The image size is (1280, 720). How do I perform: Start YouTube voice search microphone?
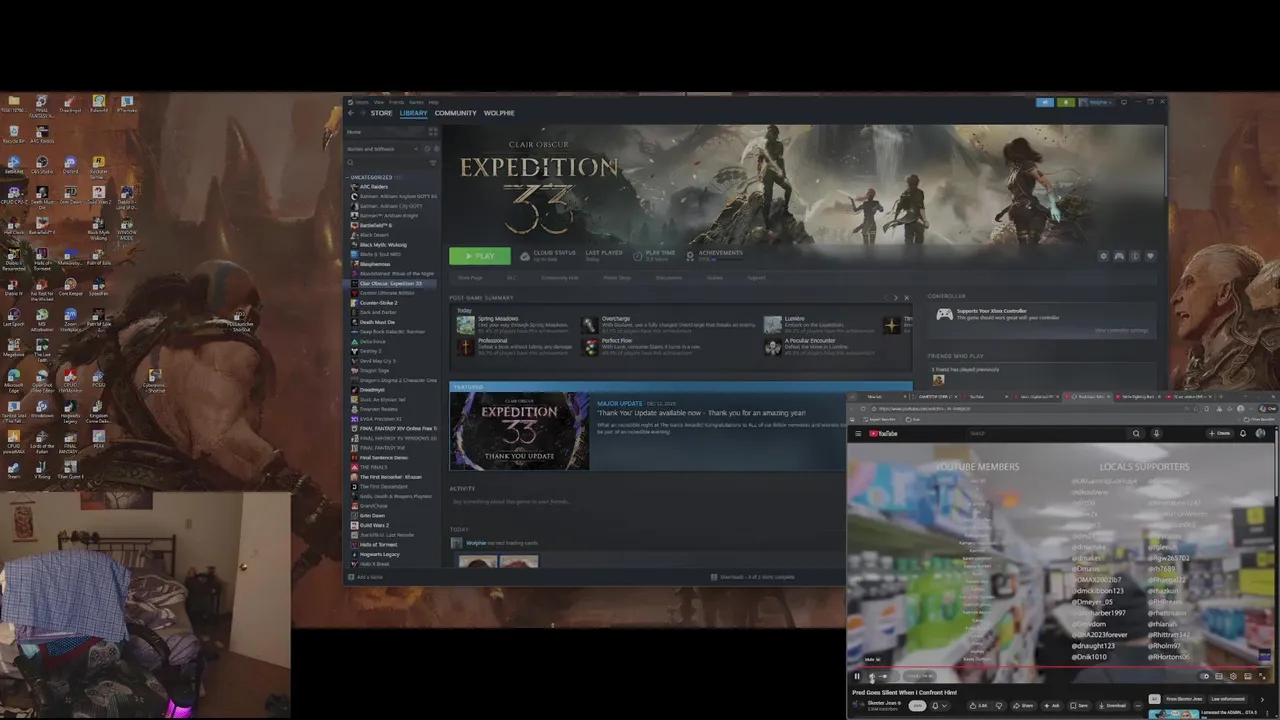pyautogui.click(x=1156, y=433)
